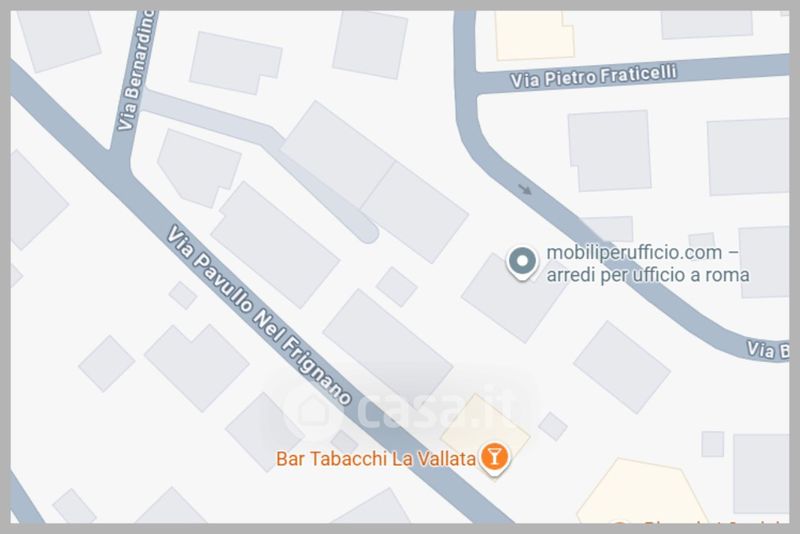Image resolution: width=800 pixels, height=534 pixels.
Task: Click the road segment in the bottom left corner
Action: [x=24, y=500]
